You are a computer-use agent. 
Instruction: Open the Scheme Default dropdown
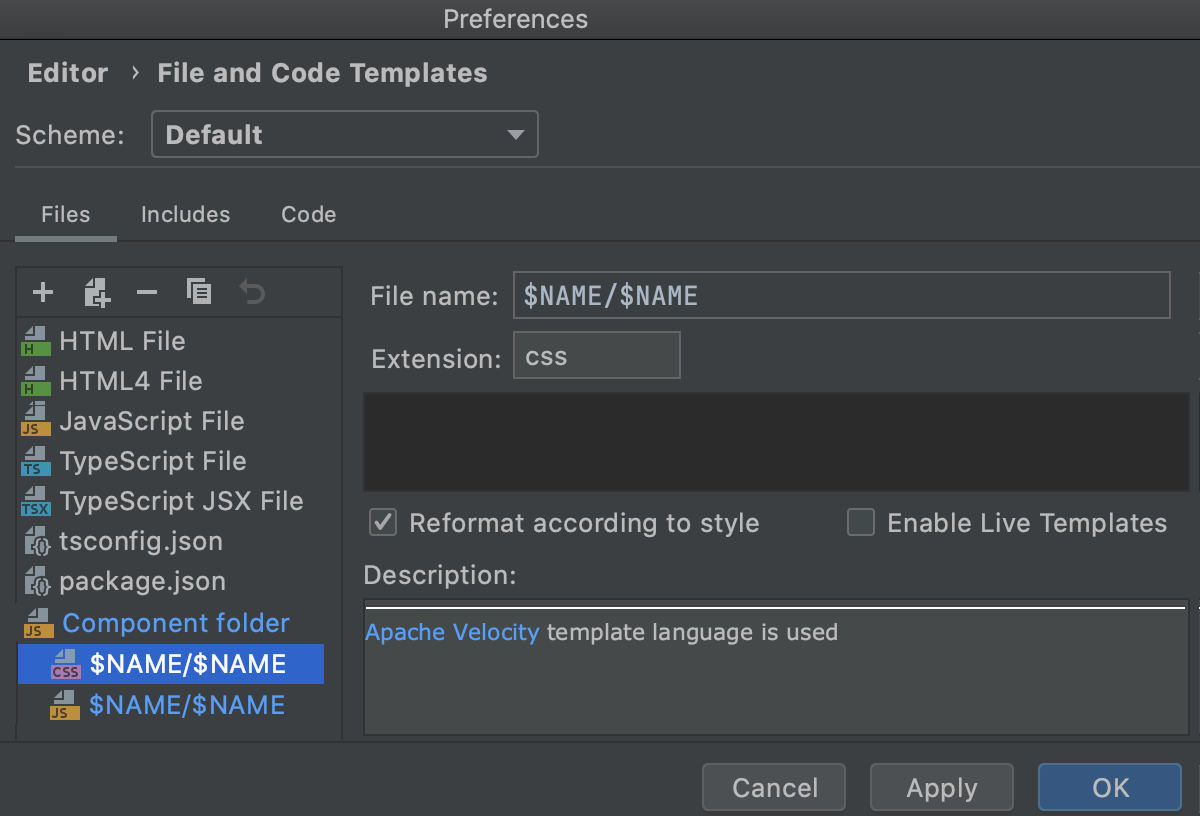click(344, 135)
